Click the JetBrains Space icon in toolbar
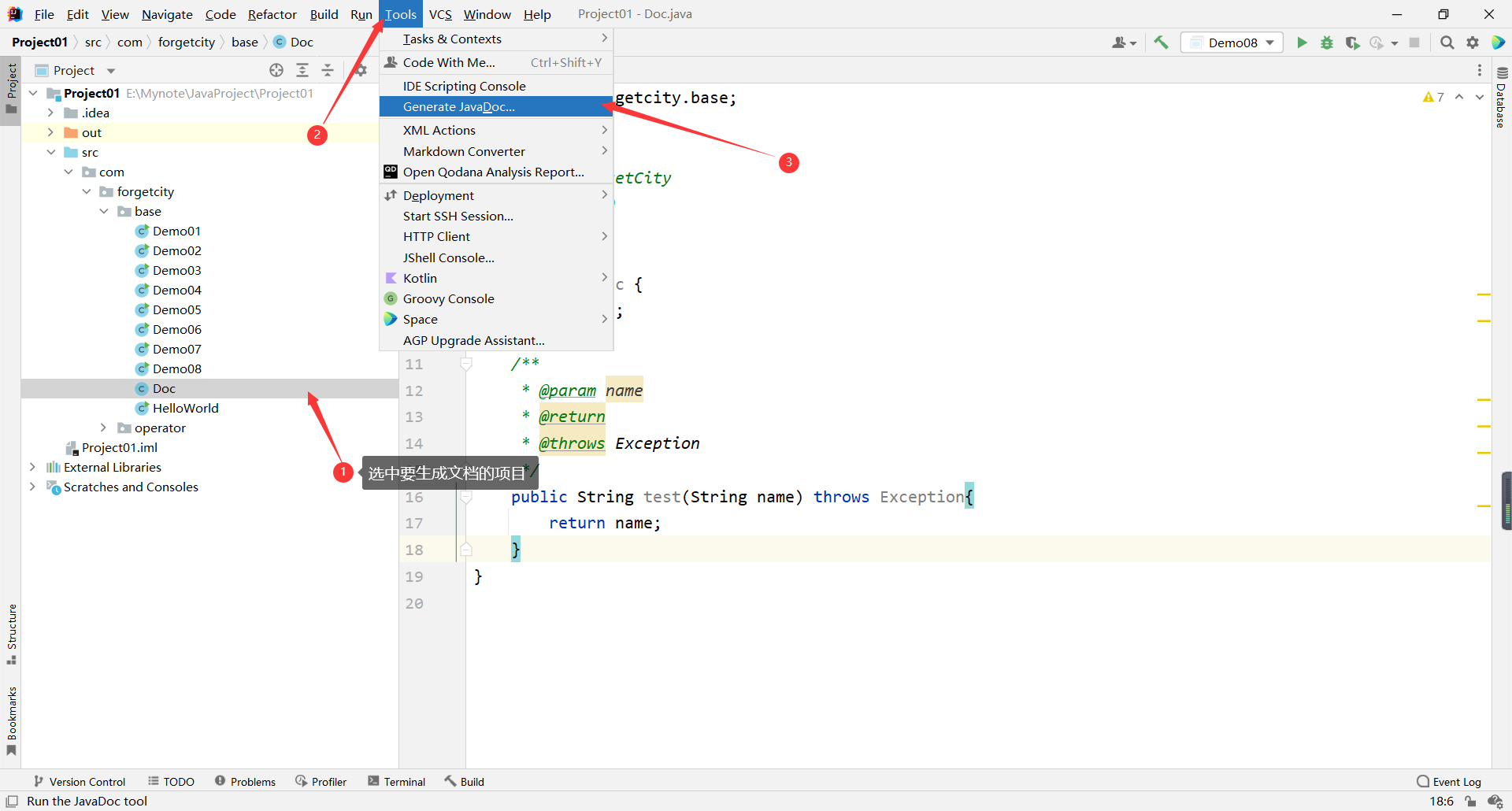The height and width of the screenshot is (811, 1512). pyautogui.click(x=1498, y=43)
